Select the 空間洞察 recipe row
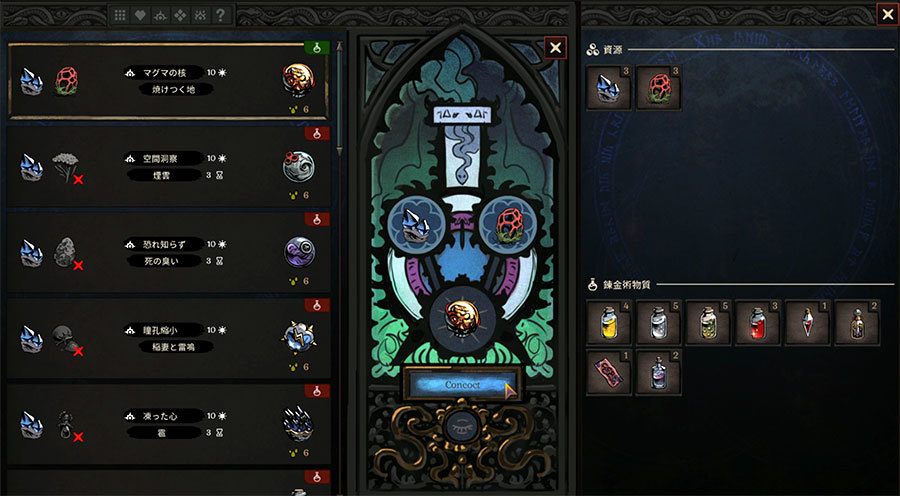The image size is (900, 496). 168,166
